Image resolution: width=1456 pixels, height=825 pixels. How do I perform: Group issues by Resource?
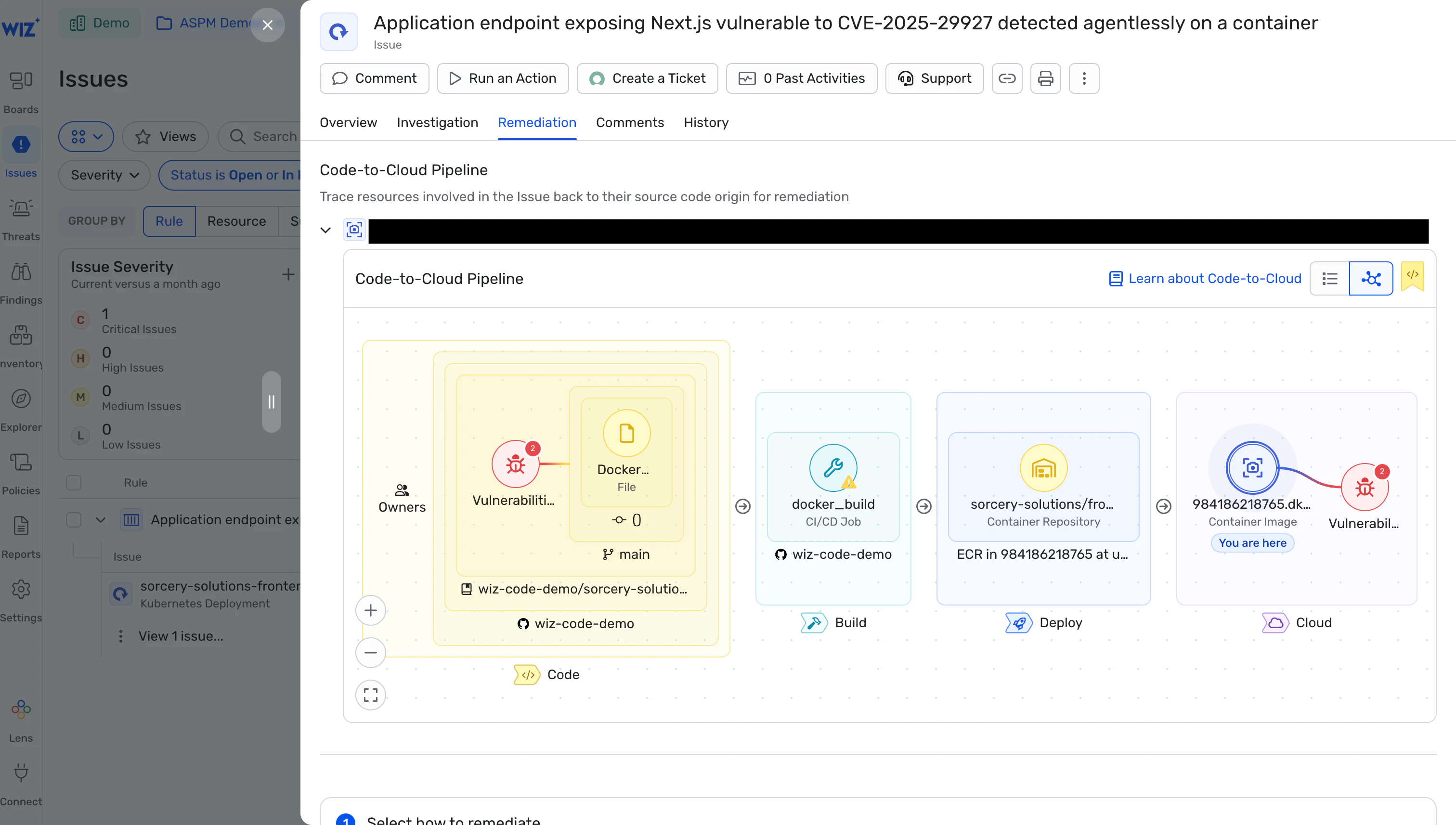tap(236, 221)
